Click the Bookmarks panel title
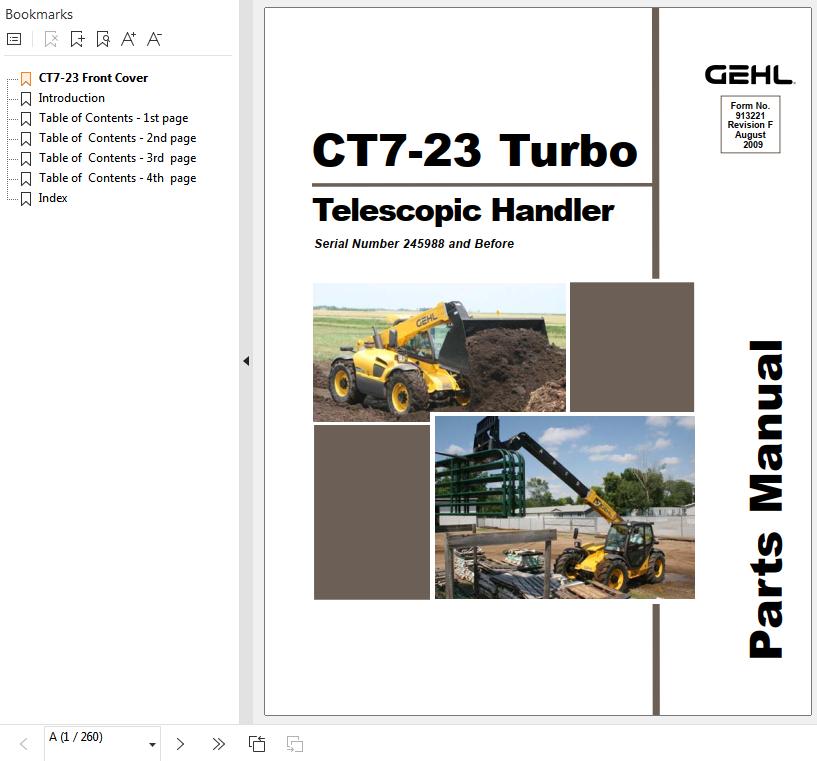The image size is (817, 761). [x=39, y=14]
